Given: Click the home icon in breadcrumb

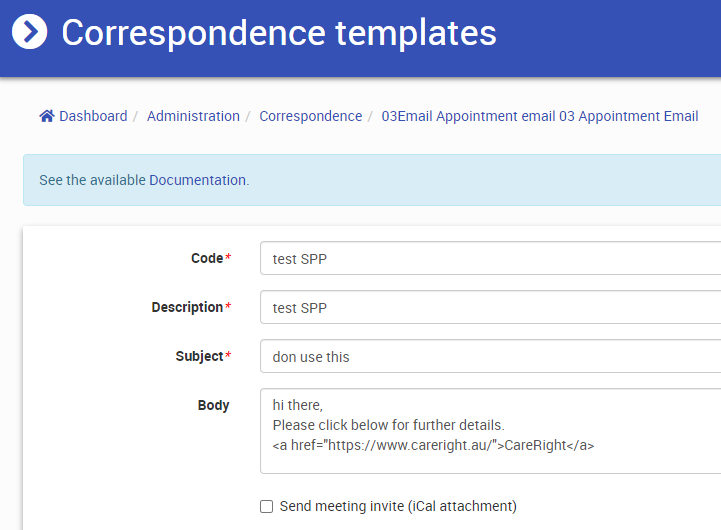Looking at the screenshot, I should coord(46,116).
